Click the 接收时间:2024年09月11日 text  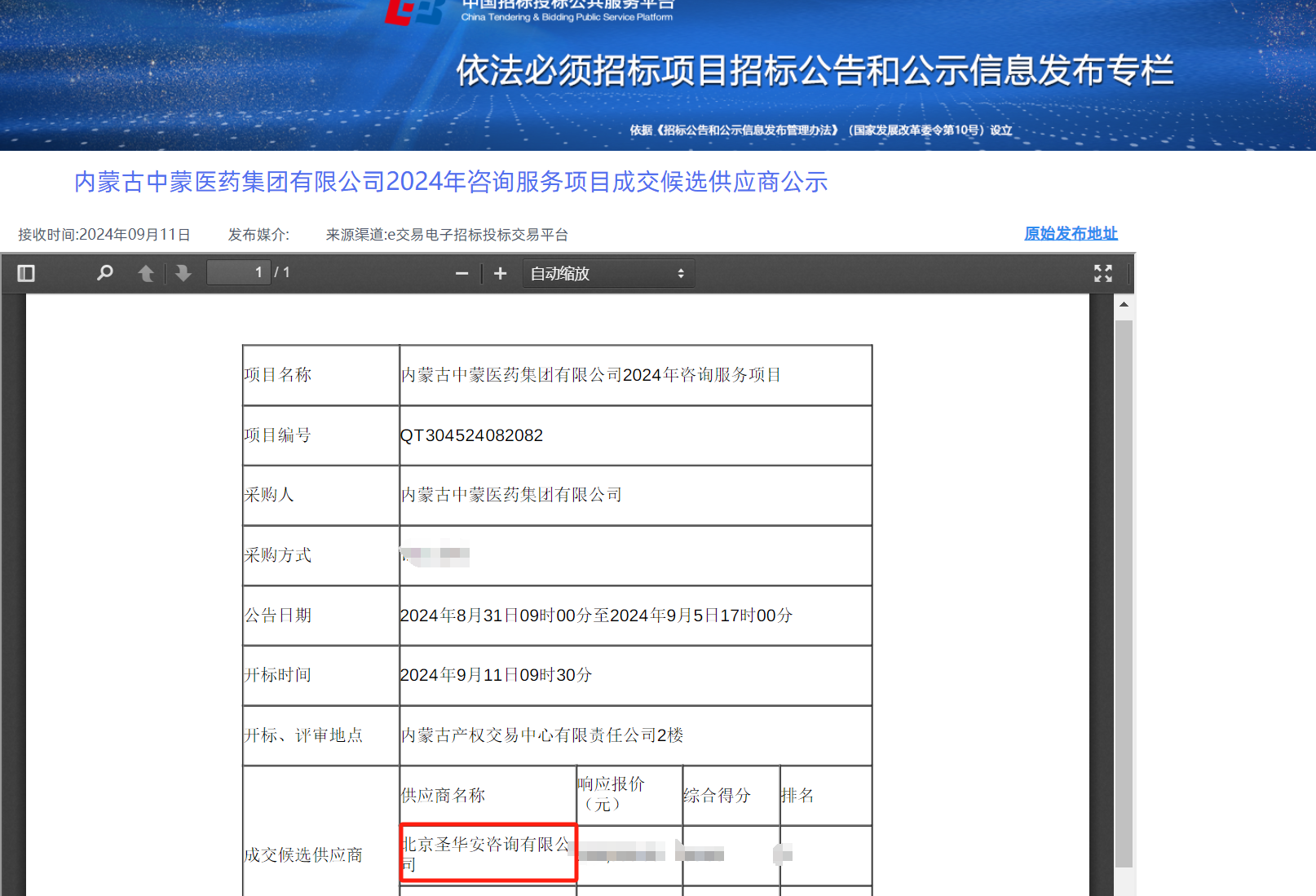(104, 235)
